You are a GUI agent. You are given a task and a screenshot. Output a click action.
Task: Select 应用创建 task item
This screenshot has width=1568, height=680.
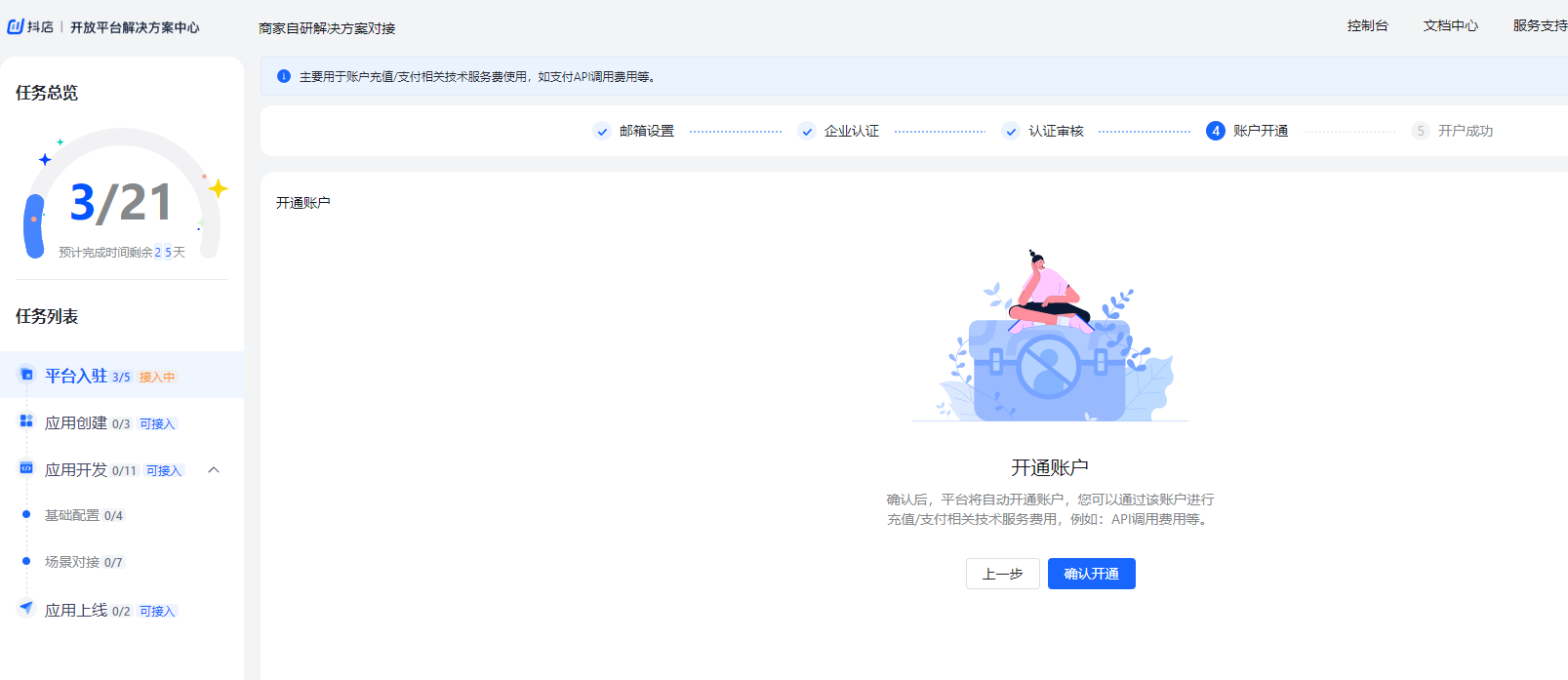(x=122, y=422)
